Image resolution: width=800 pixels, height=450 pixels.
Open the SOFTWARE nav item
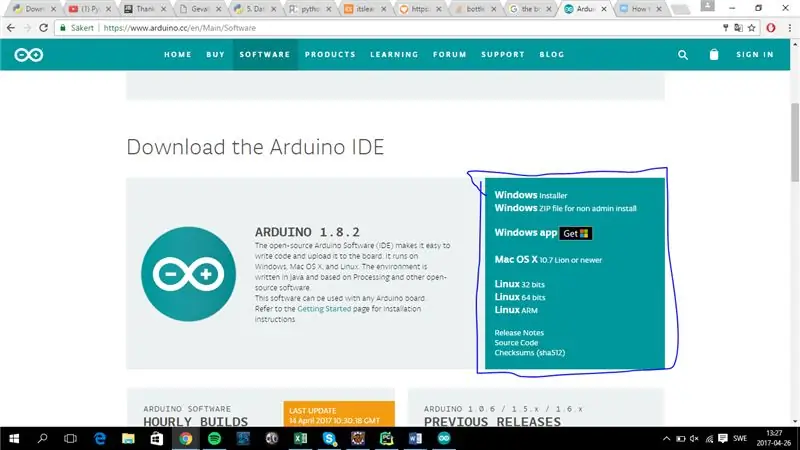[265, 55]
